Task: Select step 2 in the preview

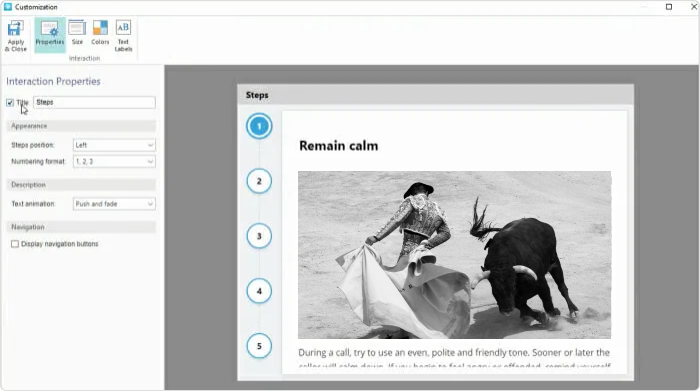Action: [259, 181]
